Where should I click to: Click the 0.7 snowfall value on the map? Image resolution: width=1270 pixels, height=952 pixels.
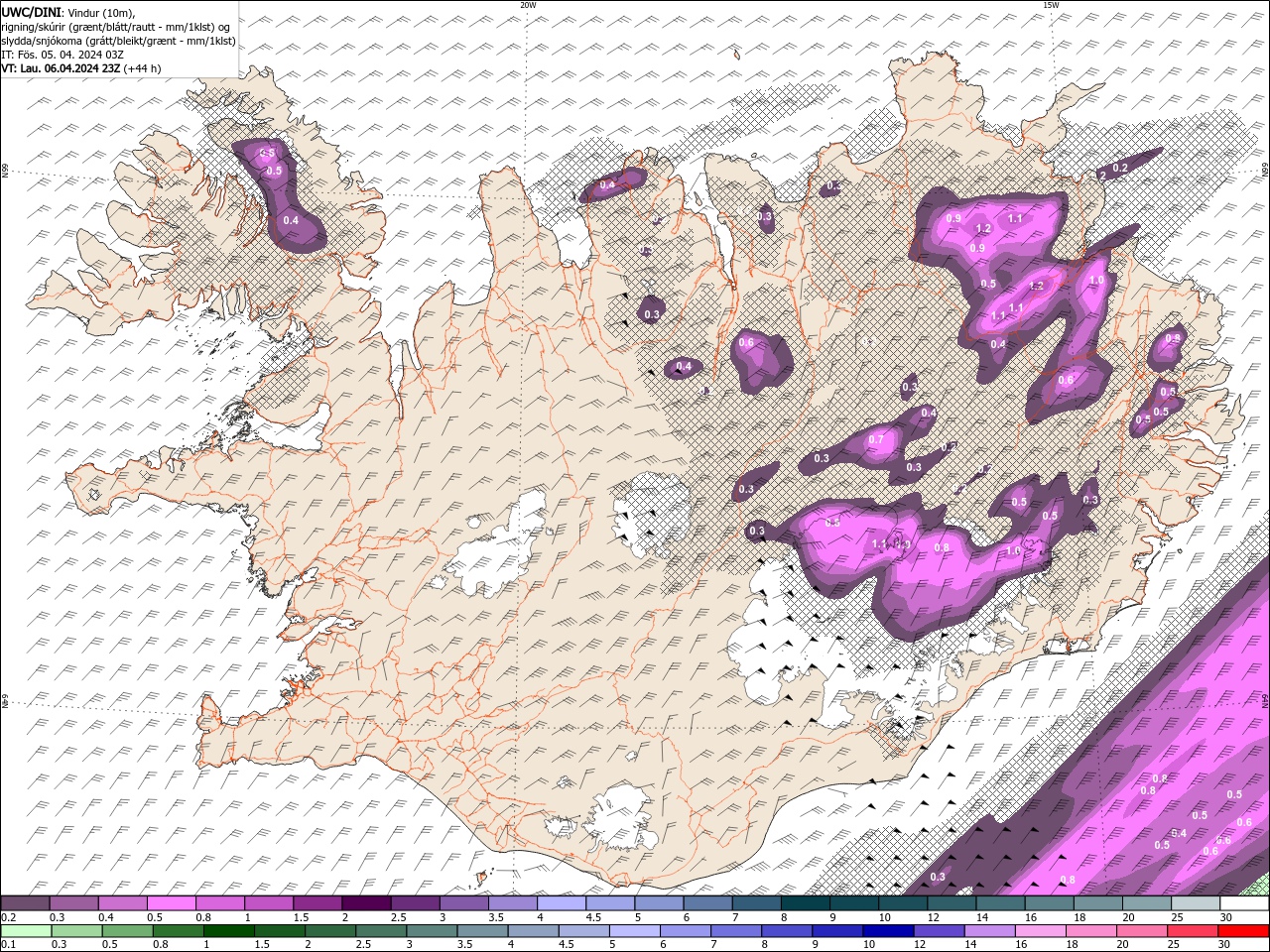(876, 439)
